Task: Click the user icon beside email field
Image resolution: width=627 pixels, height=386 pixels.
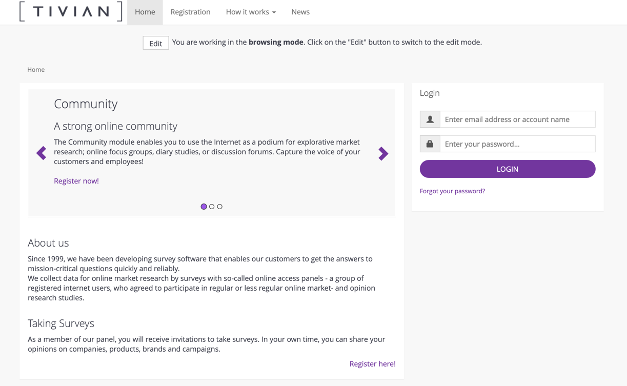Action: (430, 119)
